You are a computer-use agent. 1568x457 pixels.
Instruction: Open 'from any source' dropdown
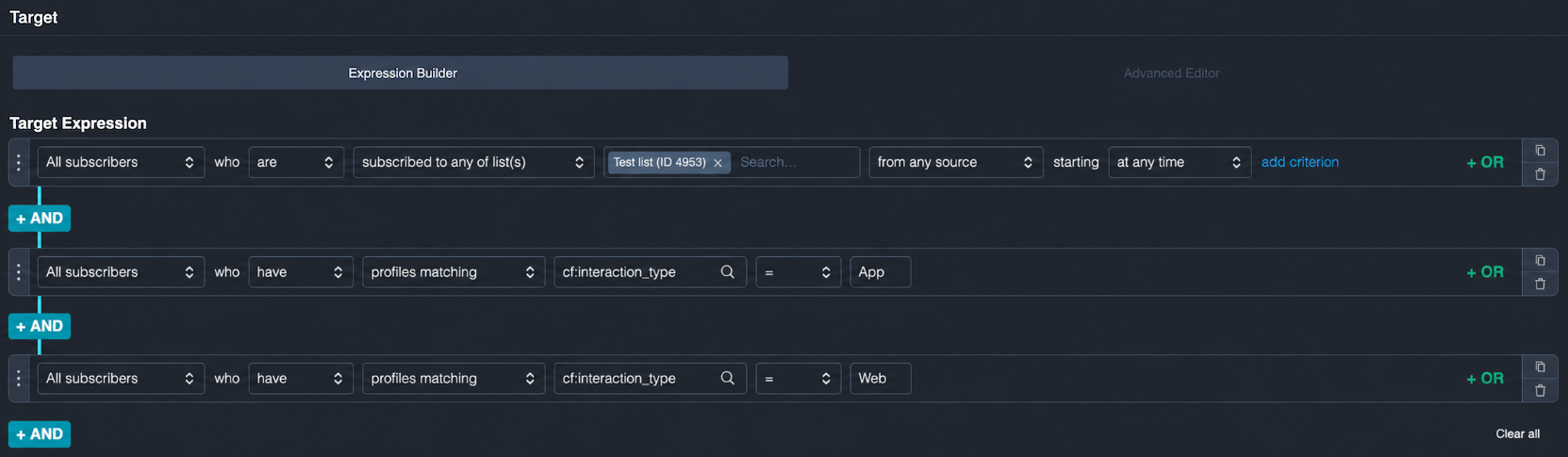pos(956,162)
